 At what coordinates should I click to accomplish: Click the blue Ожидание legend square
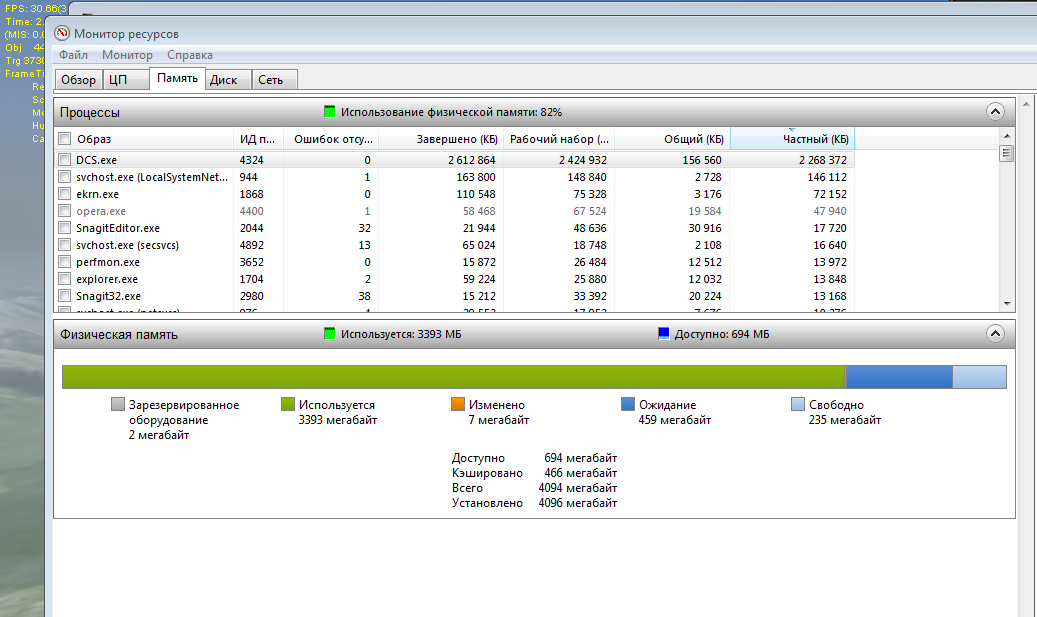pos(628,404)
